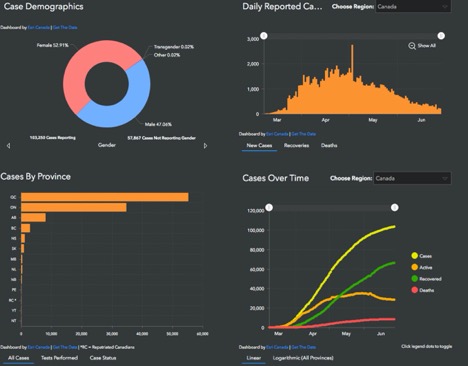Select the All Cases tab
This screenshot has width=468, height=366.
coord(18,358)
